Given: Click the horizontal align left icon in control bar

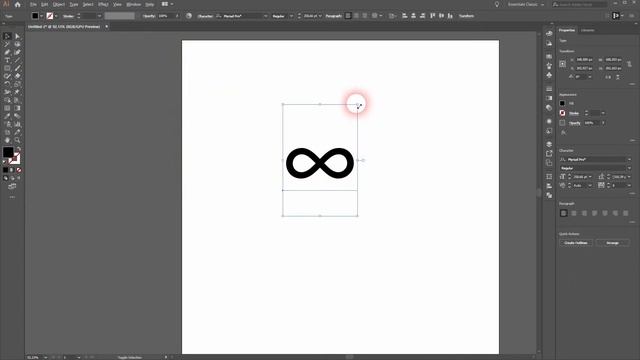Looking at the screenshot, I should (404, 16).
